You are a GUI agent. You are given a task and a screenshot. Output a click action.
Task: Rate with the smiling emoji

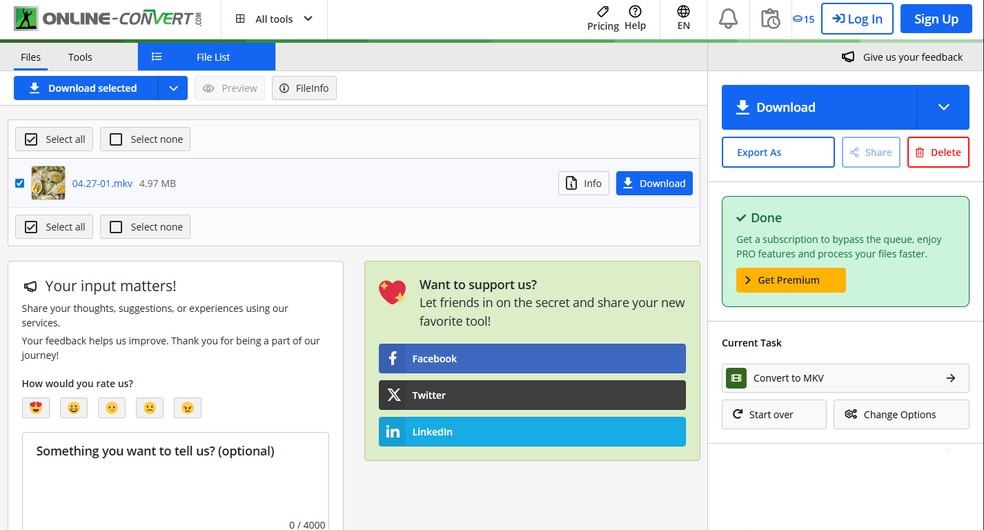click(73, 408)
